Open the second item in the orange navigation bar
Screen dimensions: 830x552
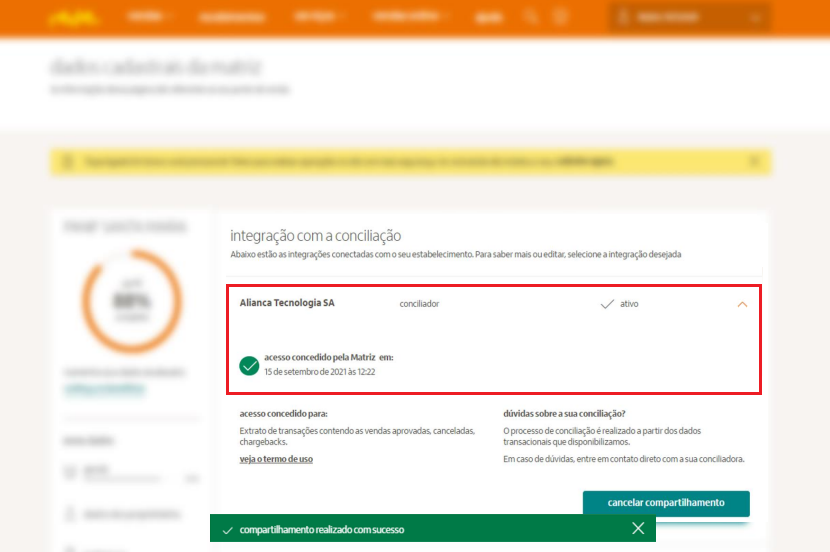pos(232,17)
